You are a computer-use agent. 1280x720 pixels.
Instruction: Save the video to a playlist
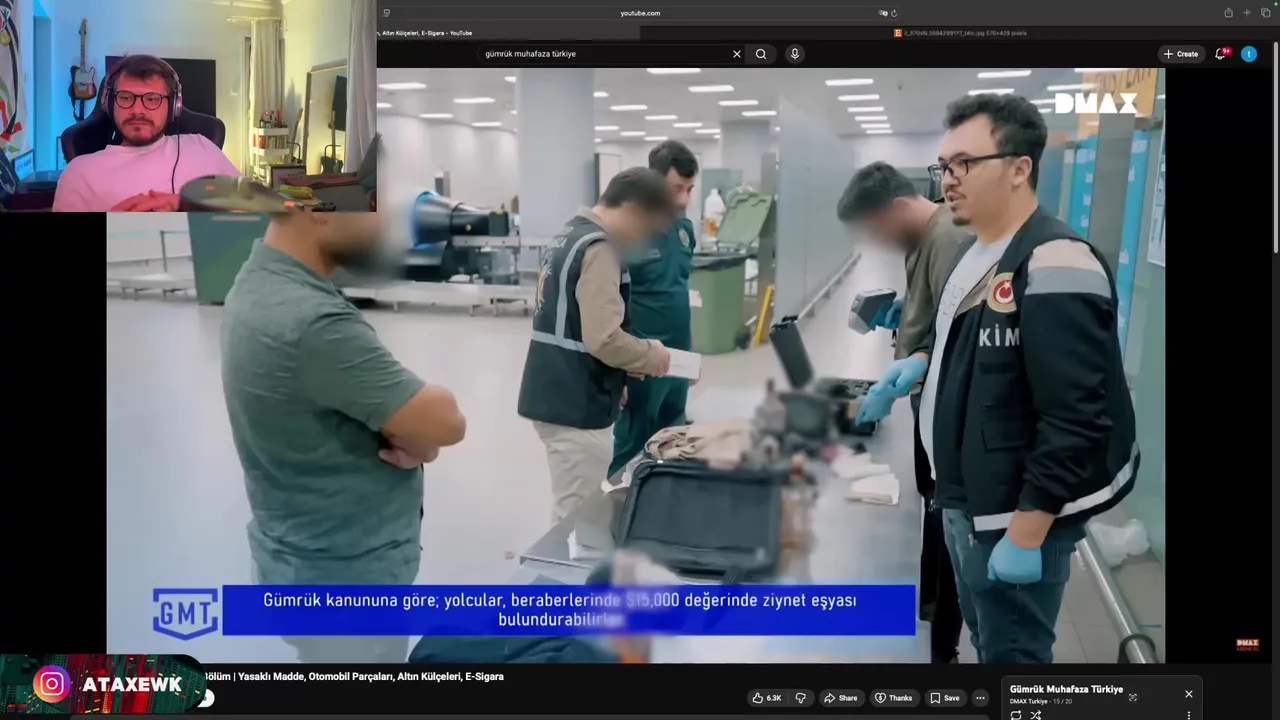pyautogui.click(x=944, y=698)
